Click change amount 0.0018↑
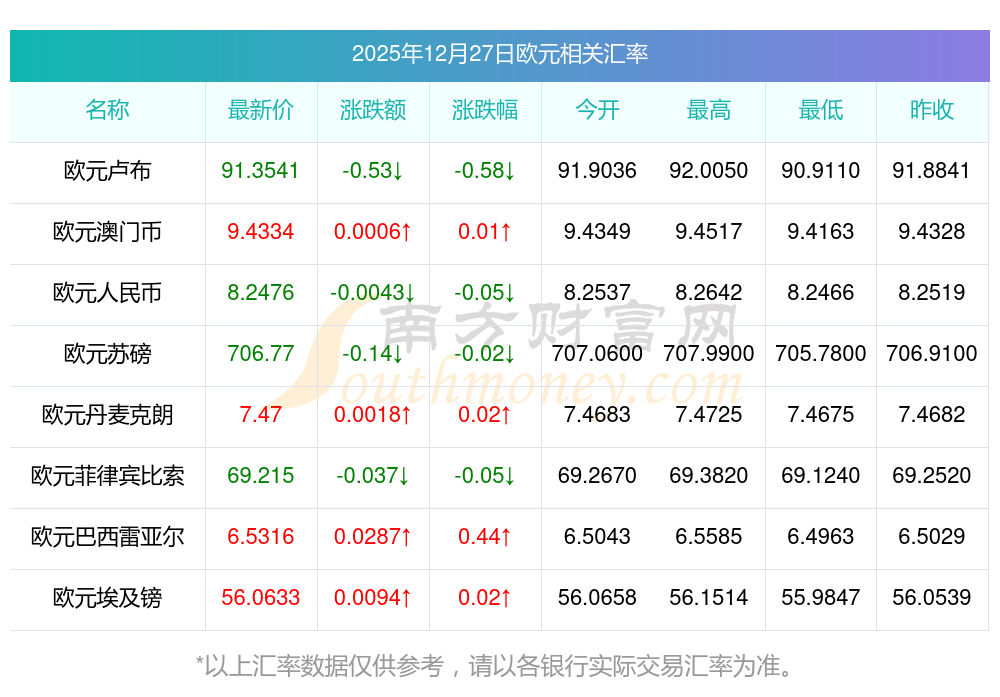 coord(372,415)
